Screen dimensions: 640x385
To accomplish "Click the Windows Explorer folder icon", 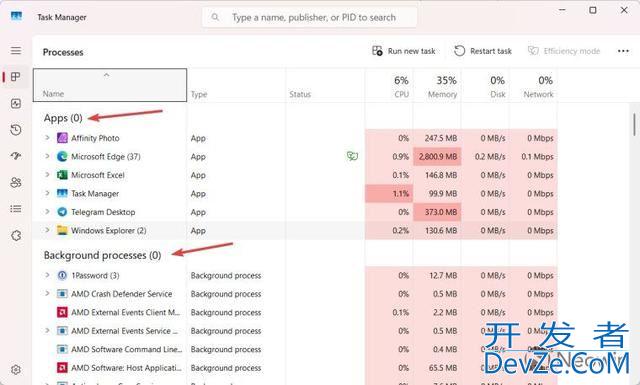I will pyautogui.click(x=62, y=230).
